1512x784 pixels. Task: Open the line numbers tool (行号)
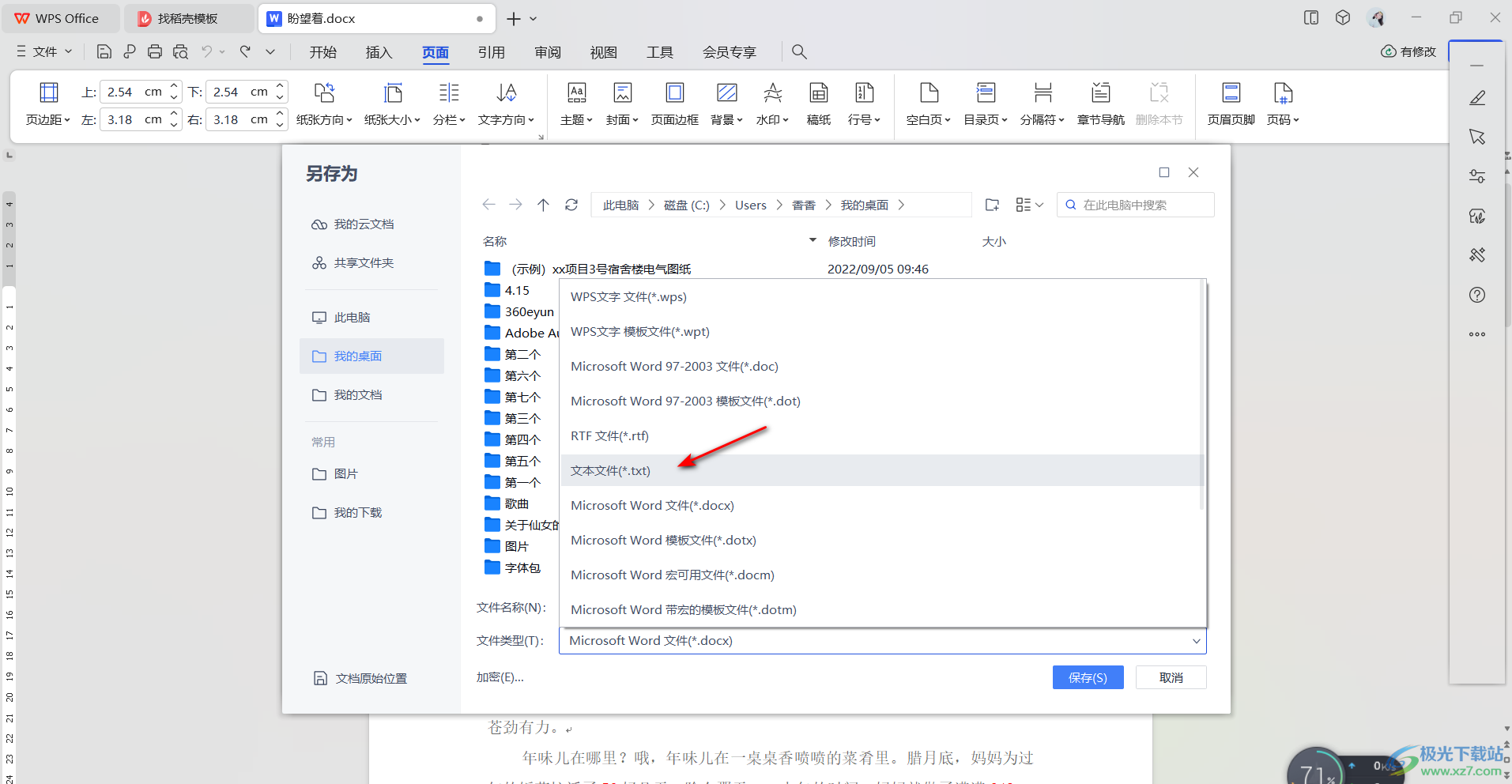[x=864, y=104]
